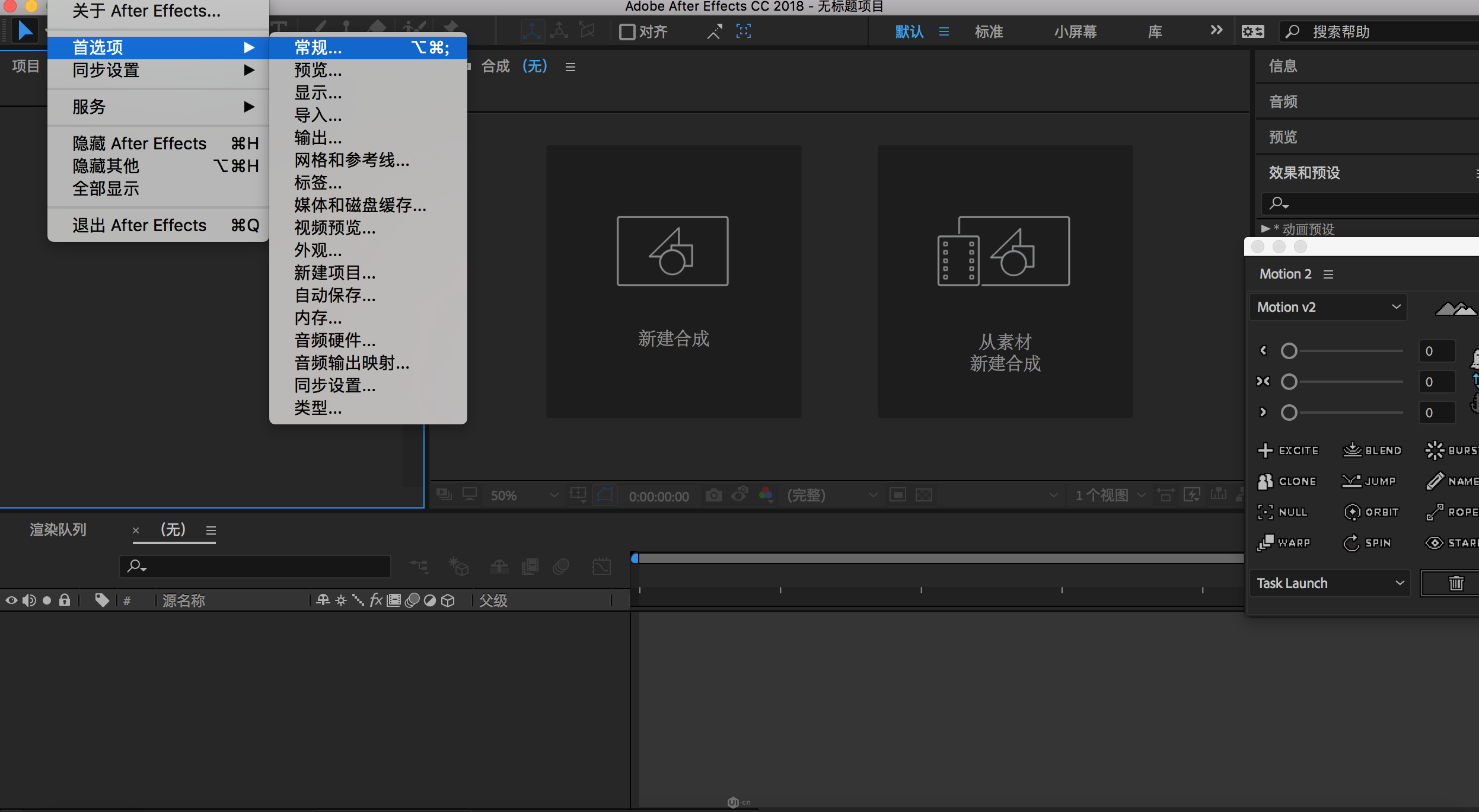Click the Motion ORBIT tool icon
This screenshot has width=1479, height=812.
[x=1352, y=512]
